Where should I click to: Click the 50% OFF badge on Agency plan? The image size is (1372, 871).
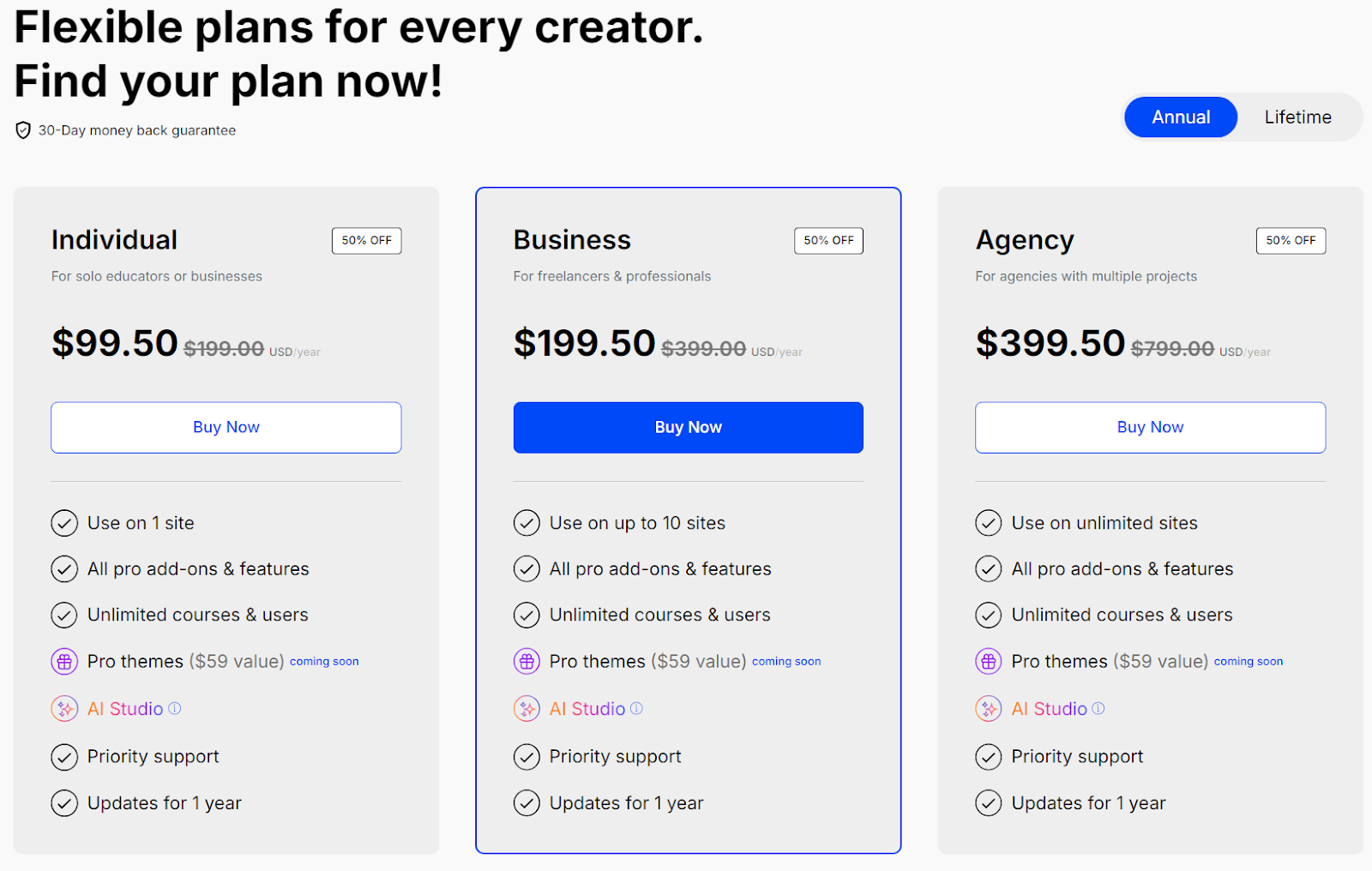coord(1291,240)
